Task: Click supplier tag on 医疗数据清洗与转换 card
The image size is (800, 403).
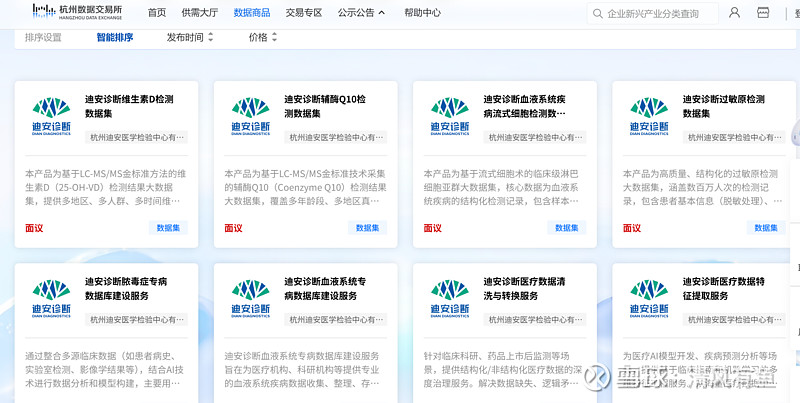Action: click(535, 319)
